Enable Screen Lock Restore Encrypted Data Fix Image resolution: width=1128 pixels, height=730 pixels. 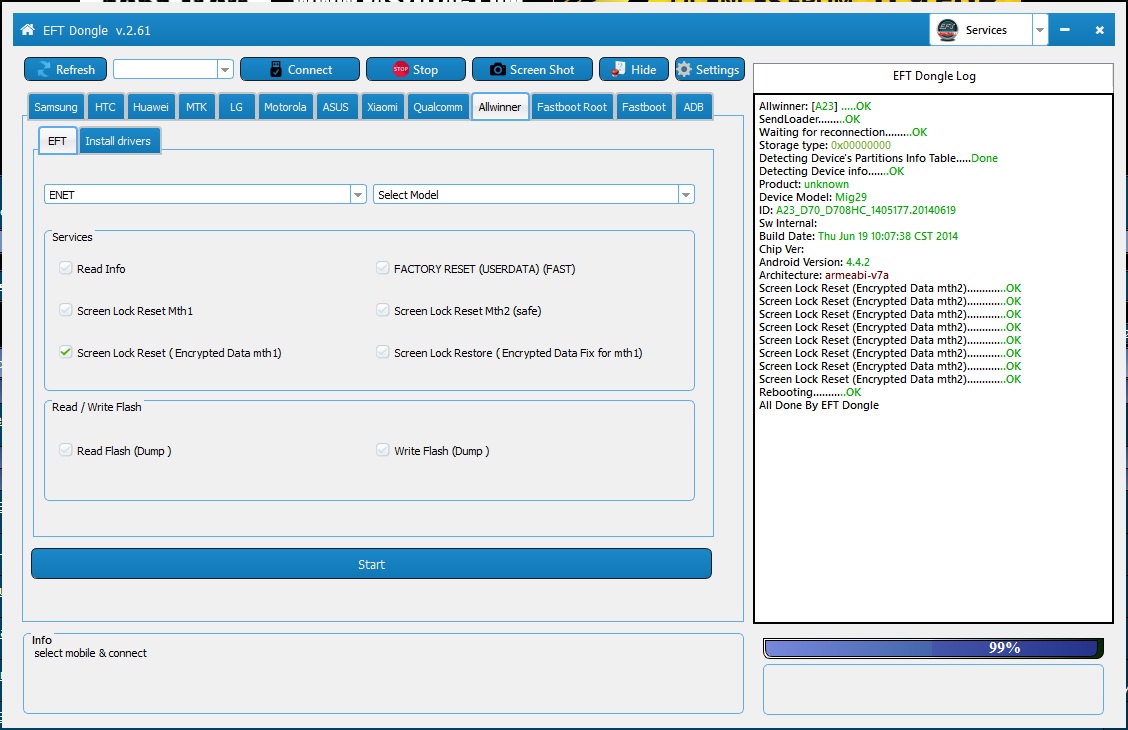click(x=382, y=352)
